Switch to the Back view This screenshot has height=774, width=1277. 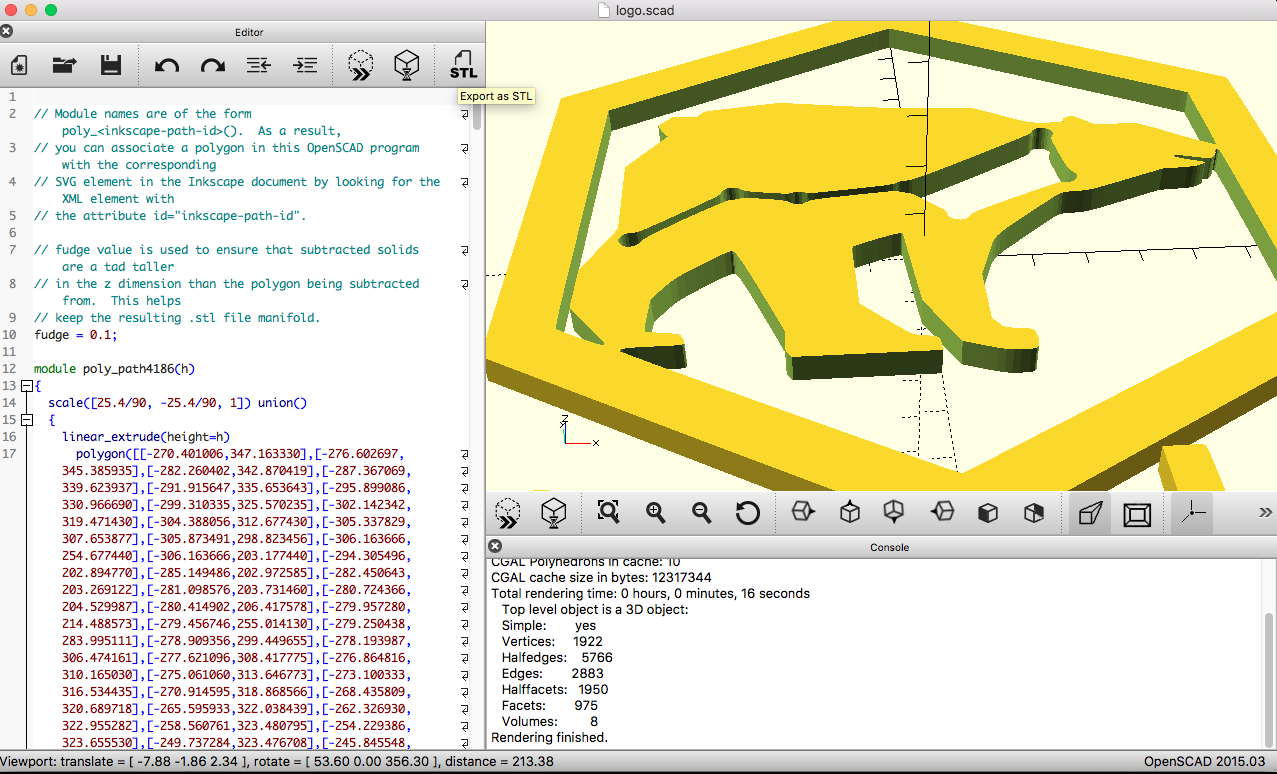point(1033,513)
